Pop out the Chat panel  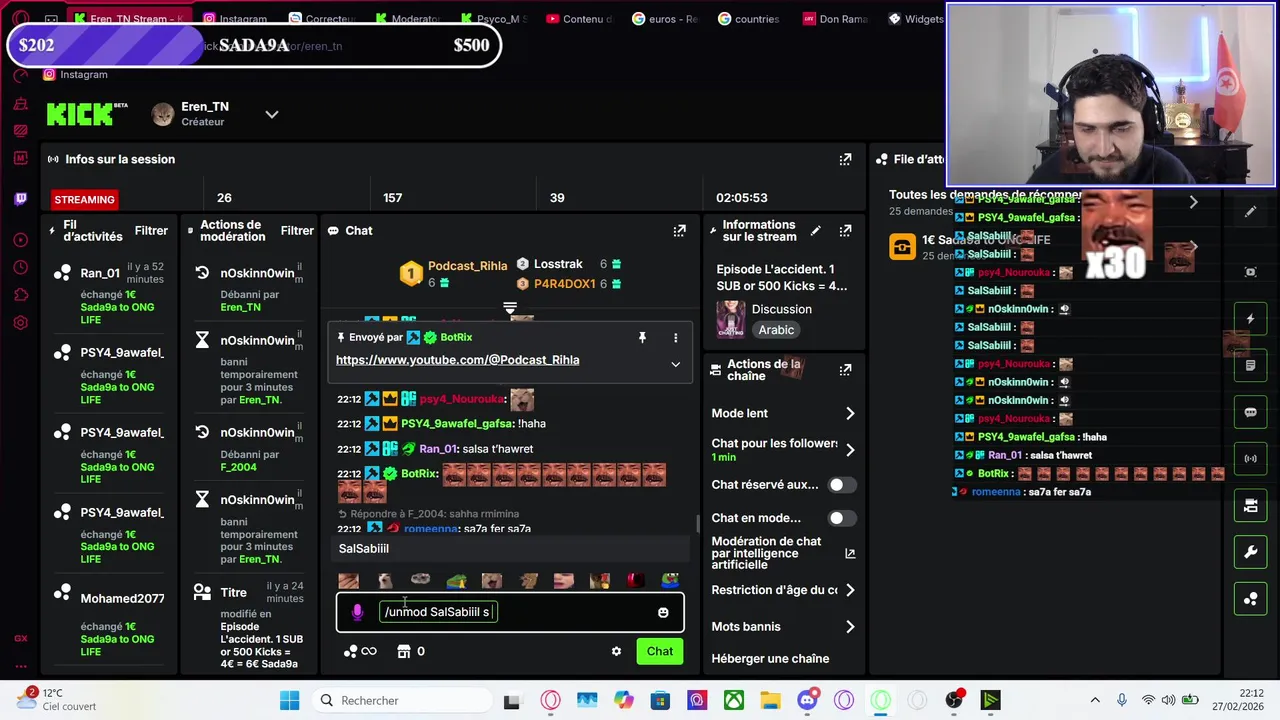679,230
